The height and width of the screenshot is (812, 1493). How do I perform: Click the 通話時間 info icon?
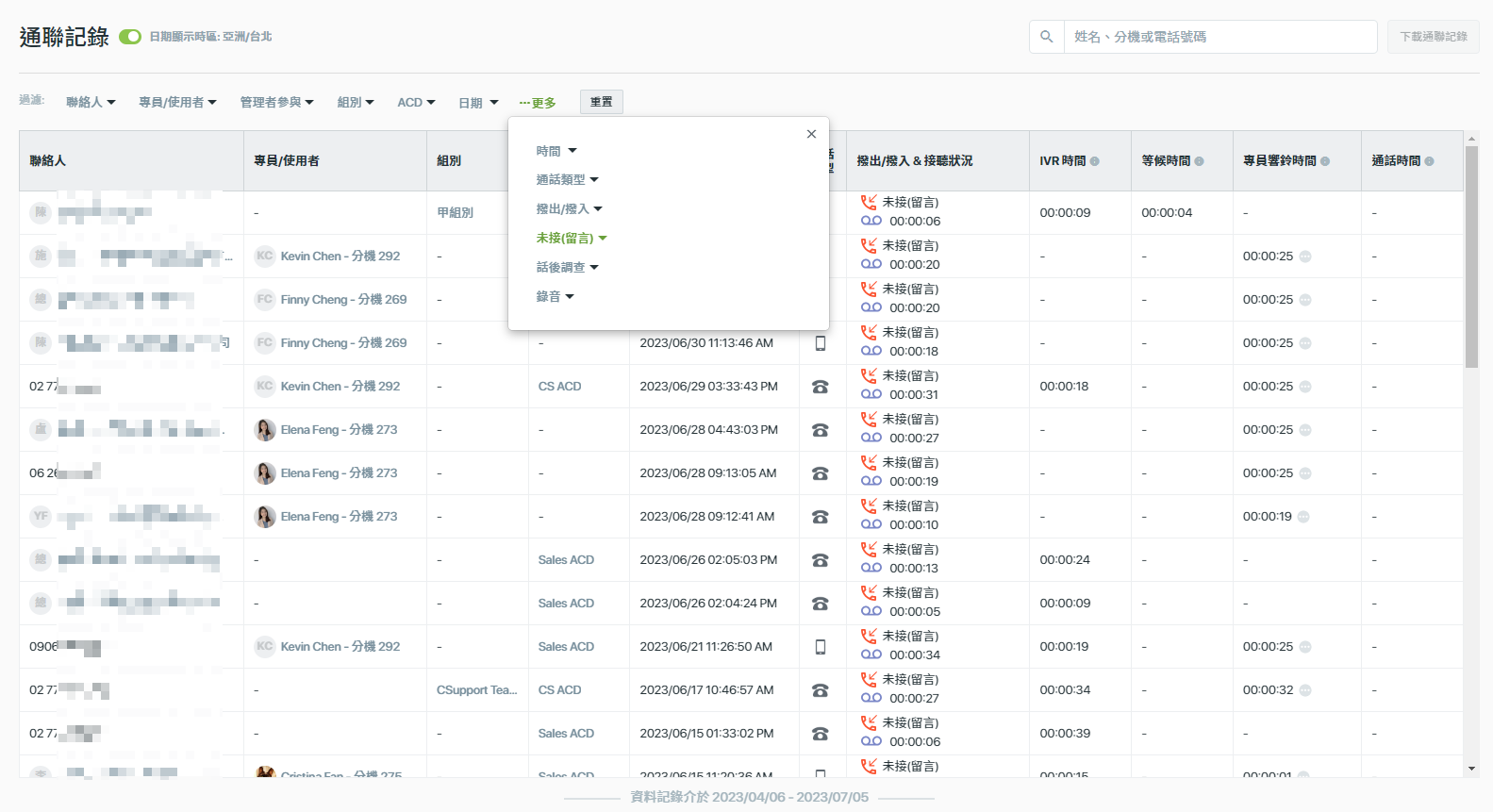click(x=1429, y=161)
